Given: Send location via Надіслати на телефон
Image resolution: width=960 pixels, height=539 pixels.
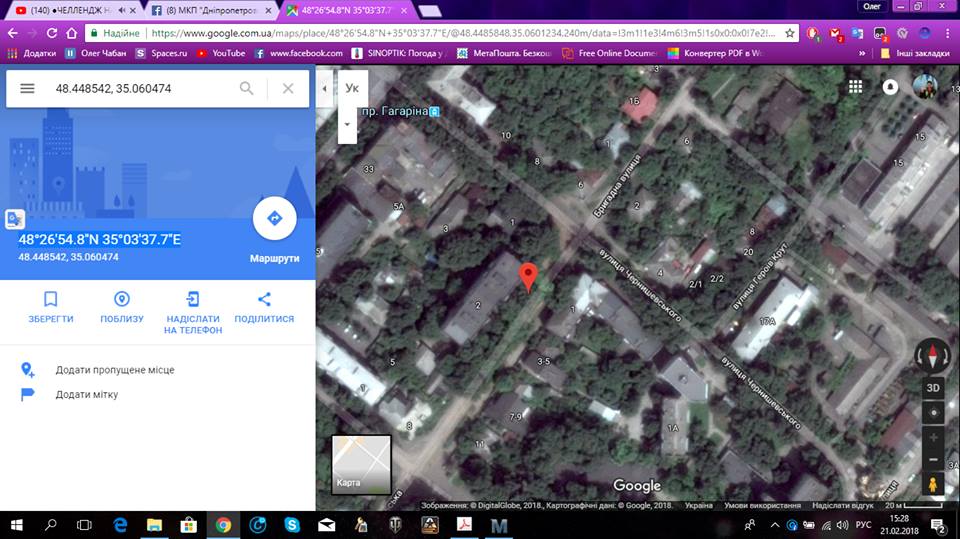Looking at the screenshot, I should pos(193,312).
